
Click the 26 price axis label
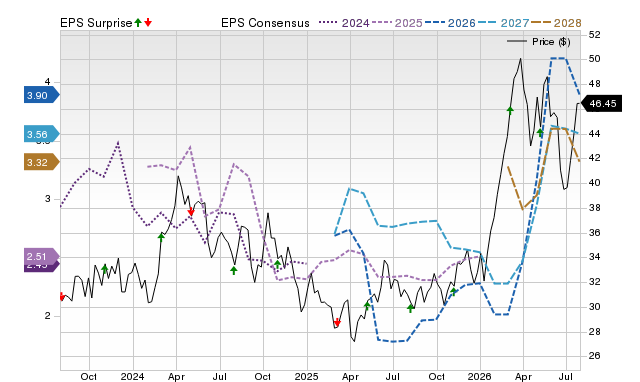(594, 356)
